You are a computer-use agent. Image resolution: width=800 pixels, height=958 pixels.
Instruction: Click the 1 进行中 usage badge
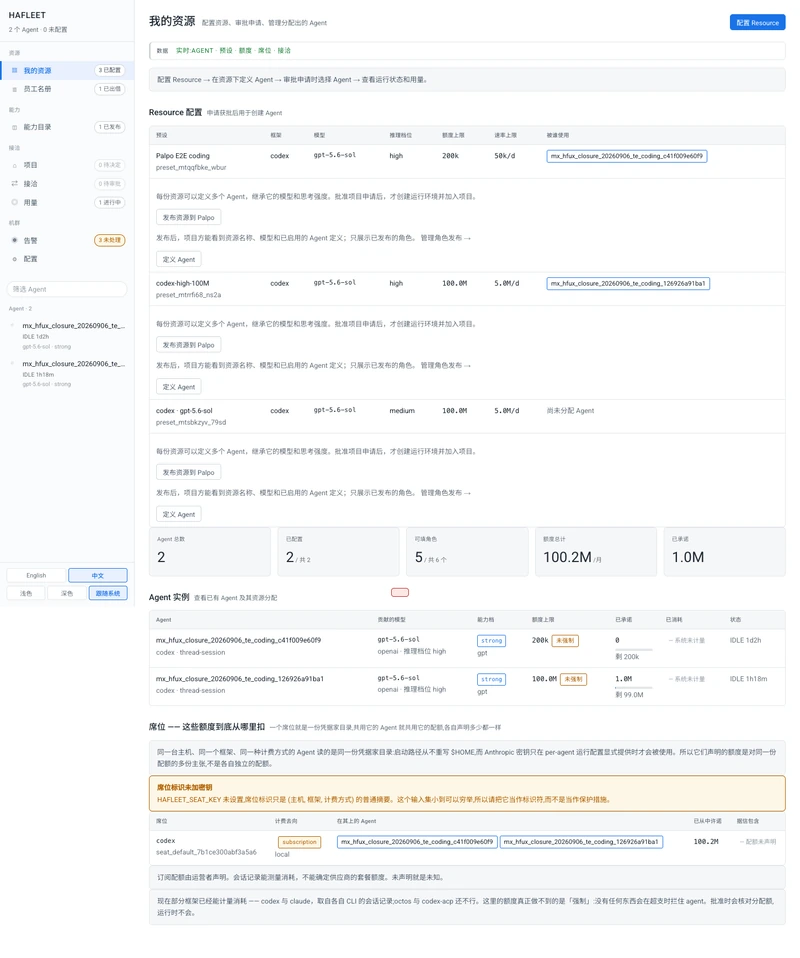click(110, 202)
